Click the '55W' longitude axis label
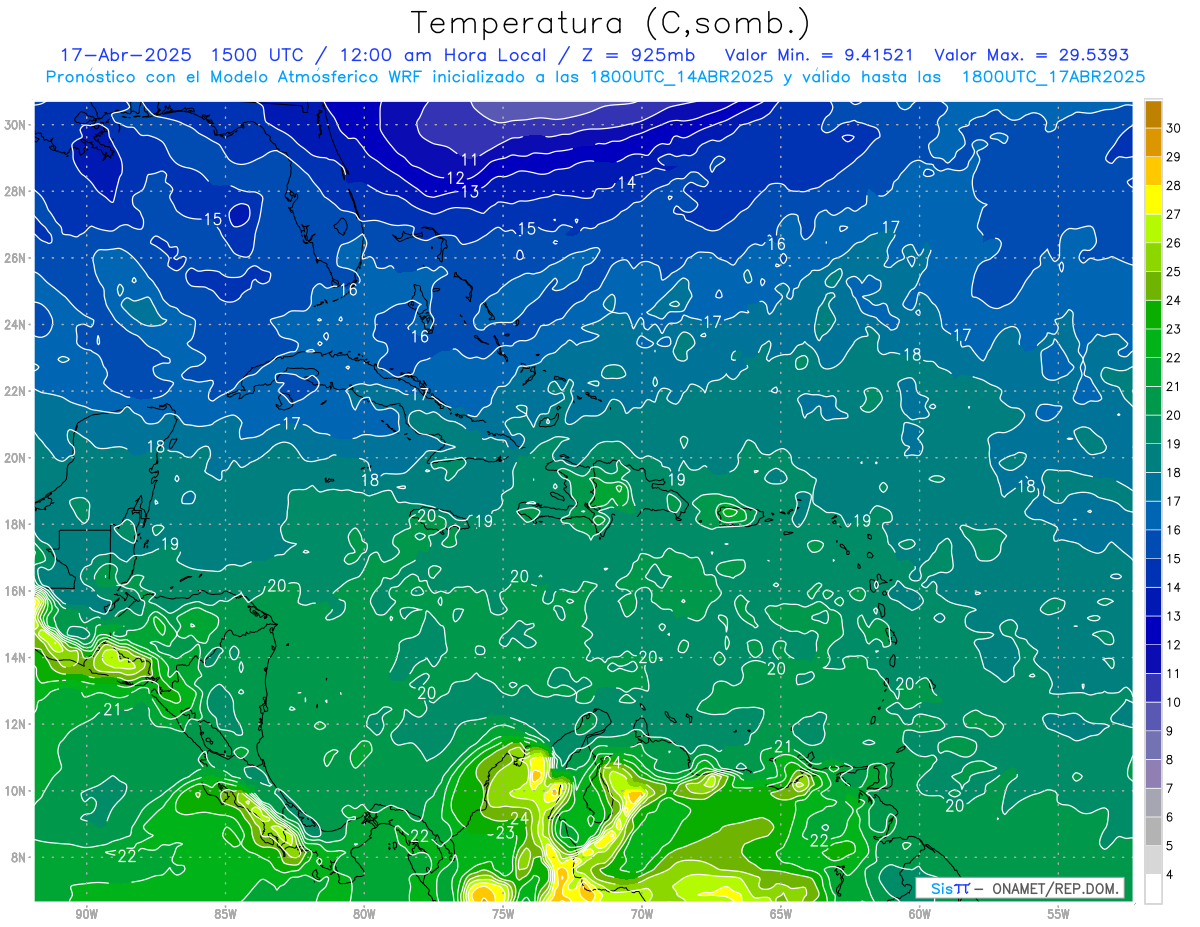The image size is (1200, 927). click(x=1059, y=914)
